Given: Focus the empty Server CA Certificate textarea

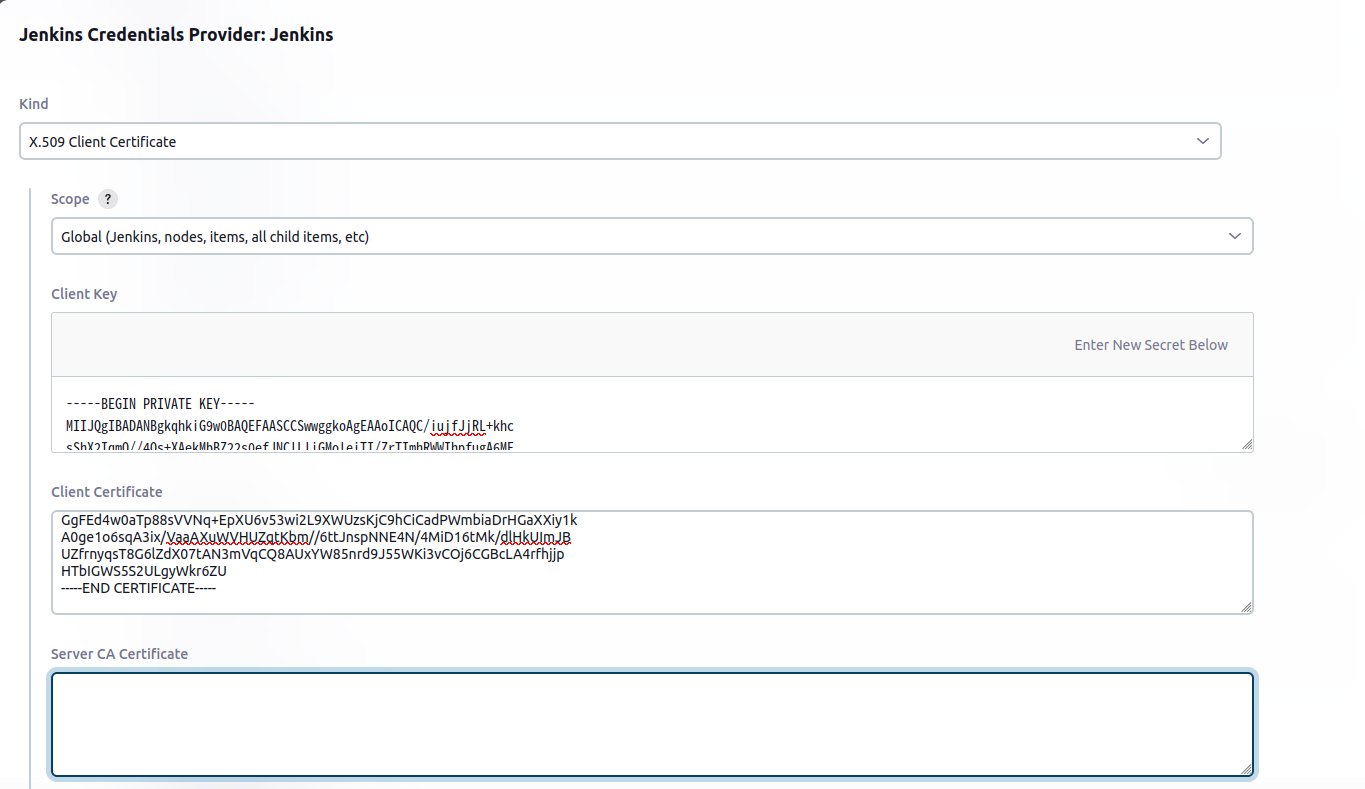Looking at the screenshot, I should coord(652,724).
